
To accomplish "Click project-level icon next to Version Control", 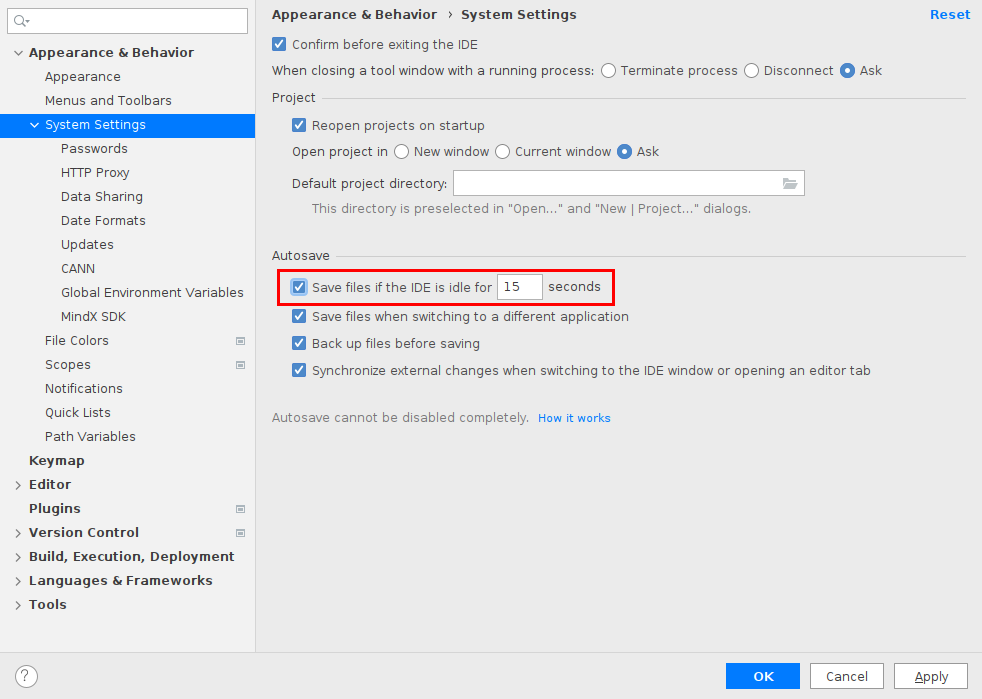I will coord(240,533).
